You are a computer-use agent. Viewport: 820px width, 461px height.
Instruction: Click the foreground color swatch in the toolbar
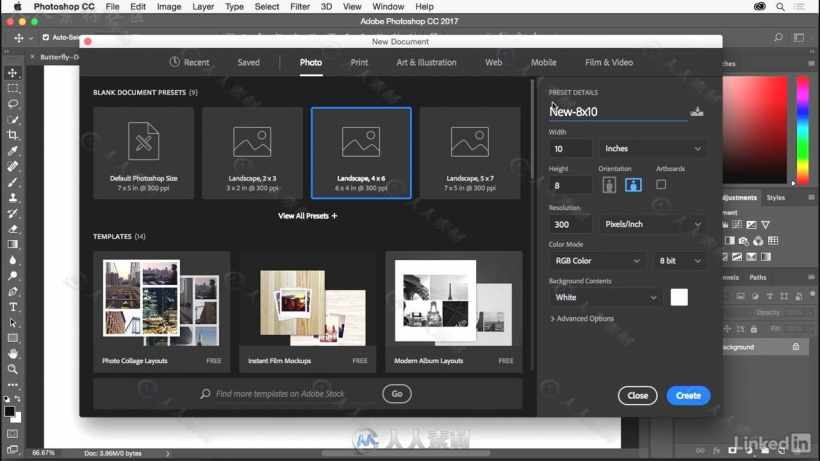point(9,411)
